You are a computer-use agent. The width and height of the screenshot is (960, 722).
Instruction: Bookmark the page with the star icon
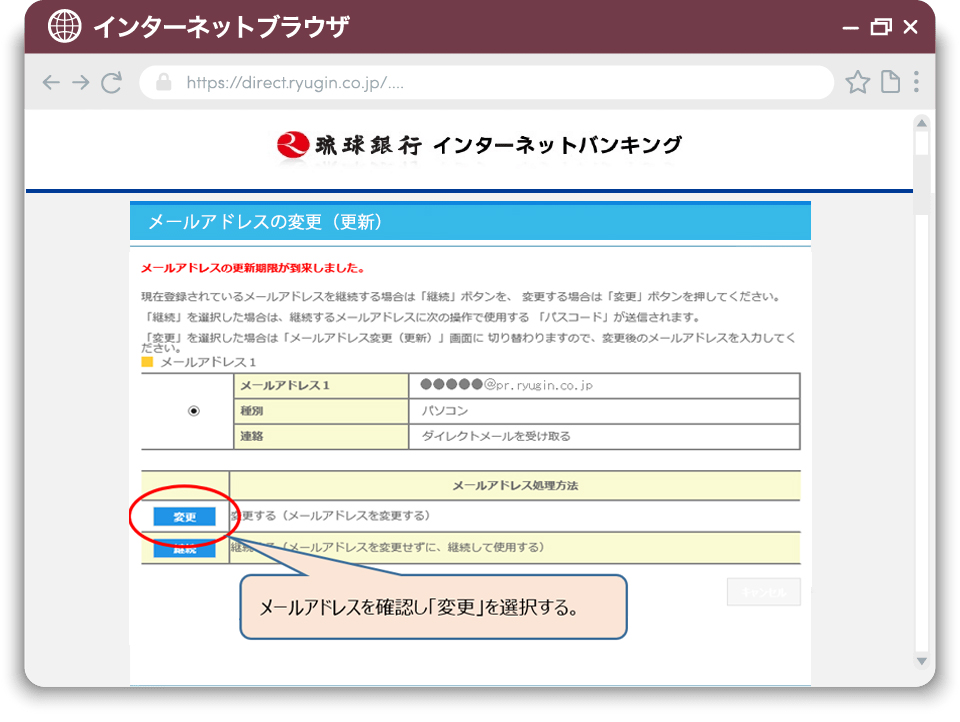(x=857, y=83)
